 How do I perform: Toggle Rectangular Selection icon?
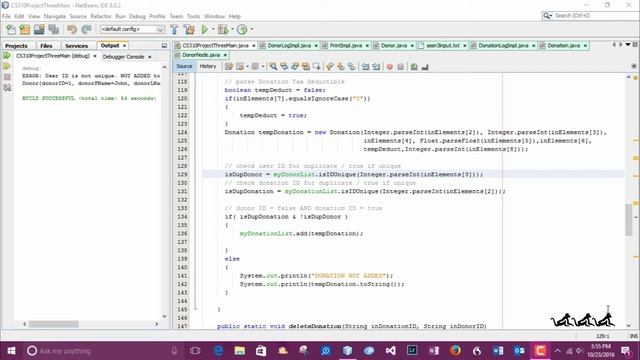point(316,67)
